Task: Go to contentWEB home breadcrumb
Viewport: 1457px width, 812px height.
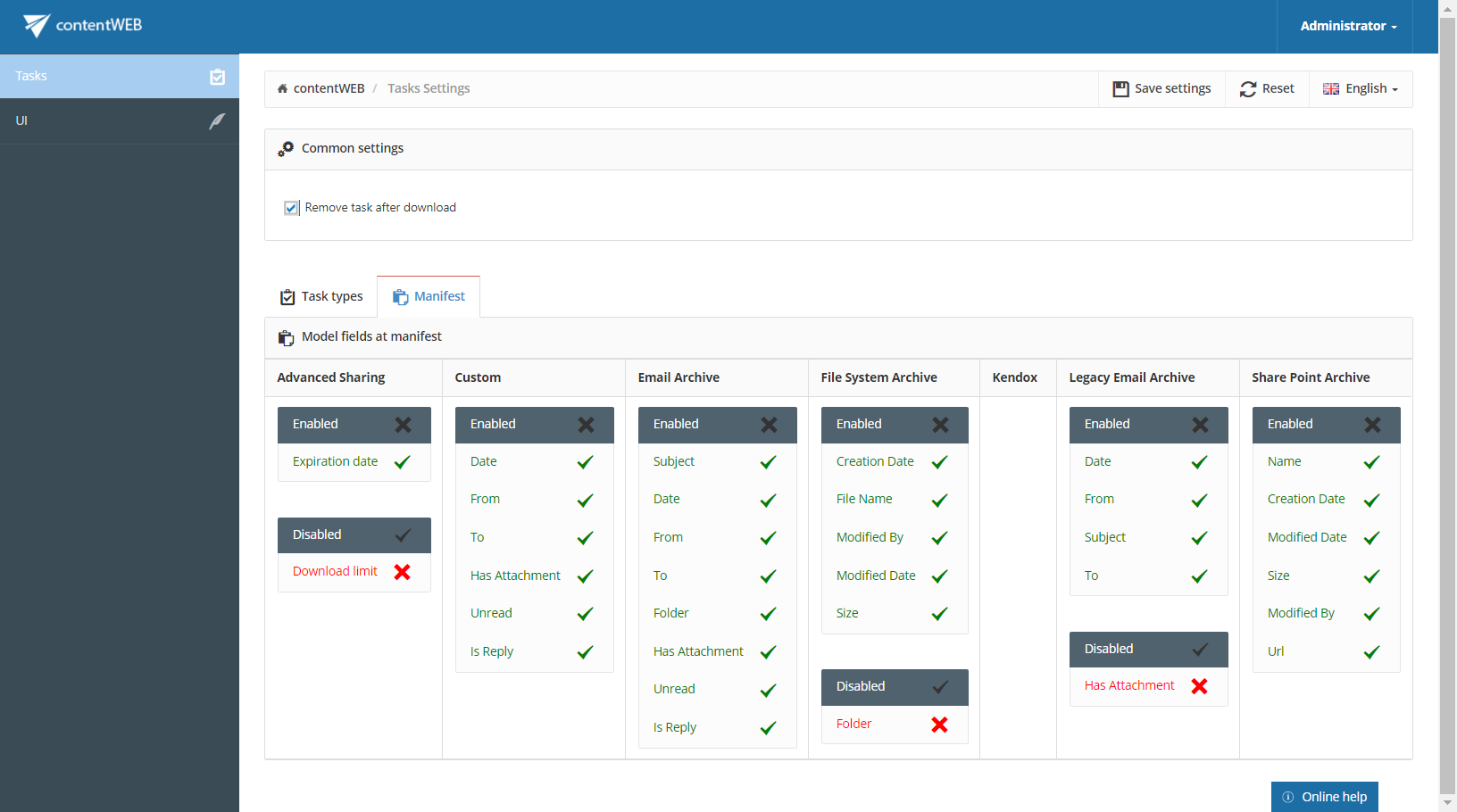Action: click(329, 88)
